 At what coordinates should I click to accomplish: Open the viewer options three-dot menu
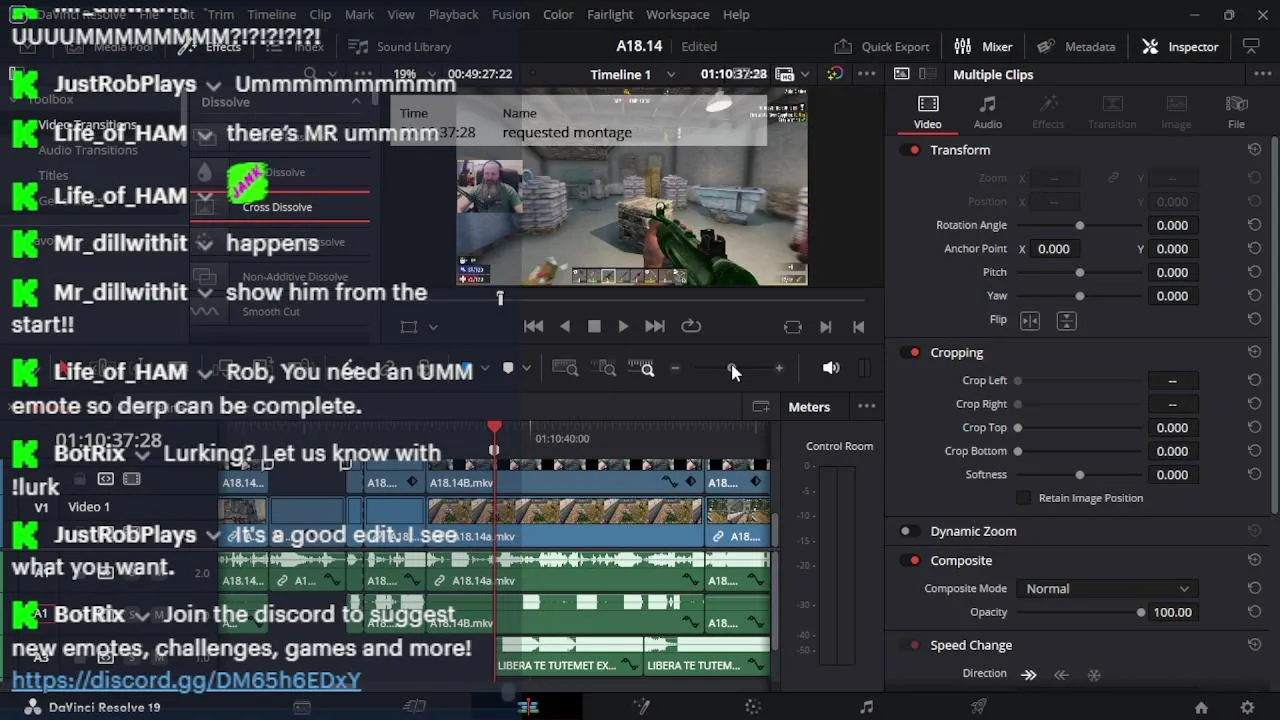867,75
